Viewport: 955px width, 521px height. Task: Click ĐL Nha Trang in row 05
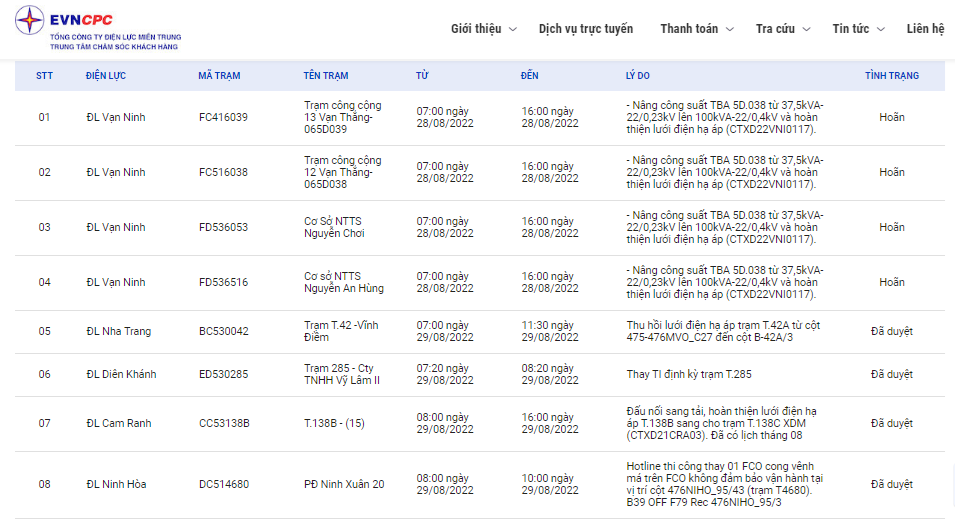pos(118,331)
